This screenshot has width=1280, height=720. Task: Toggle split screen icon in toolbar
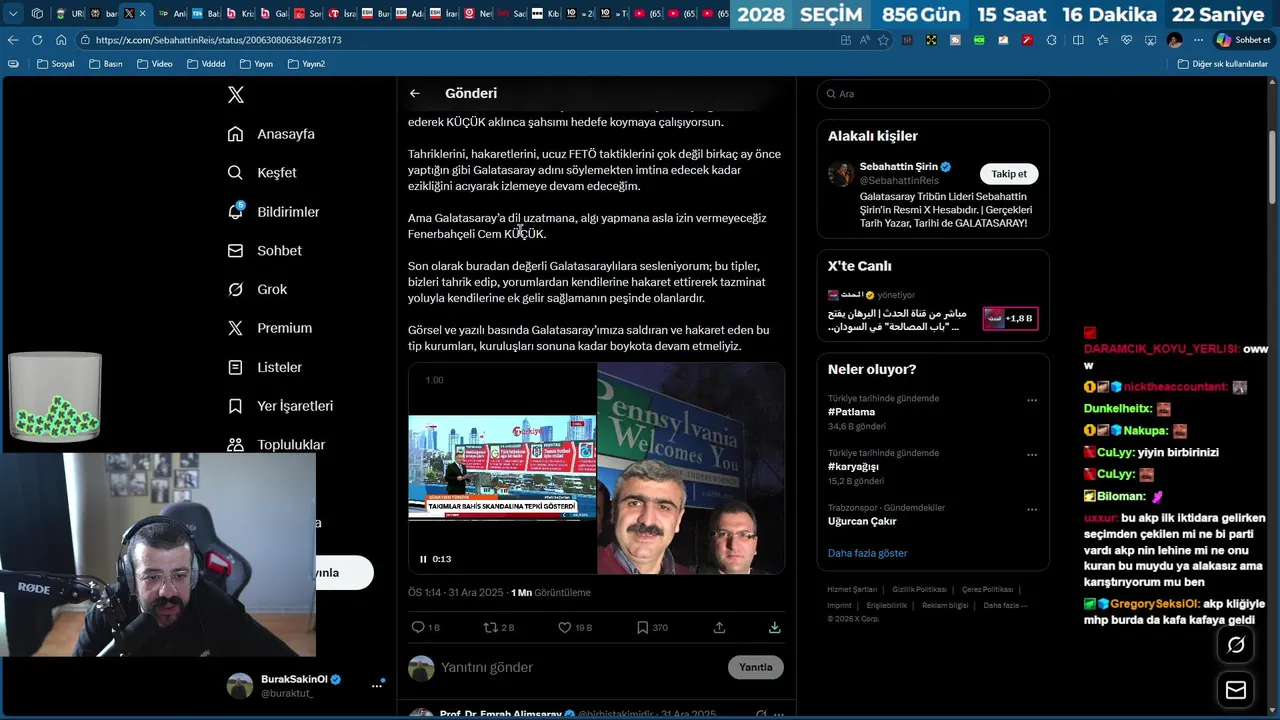(1078, 40)
